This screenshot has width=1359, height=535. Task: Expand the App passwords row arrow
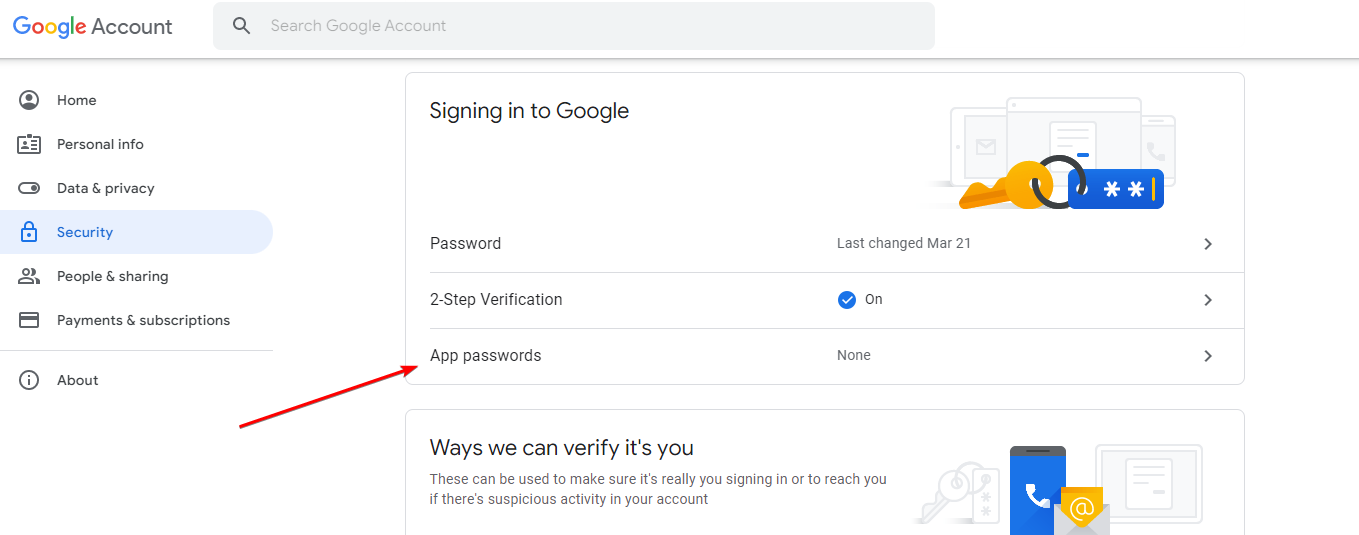click(x=1208, y=356)
